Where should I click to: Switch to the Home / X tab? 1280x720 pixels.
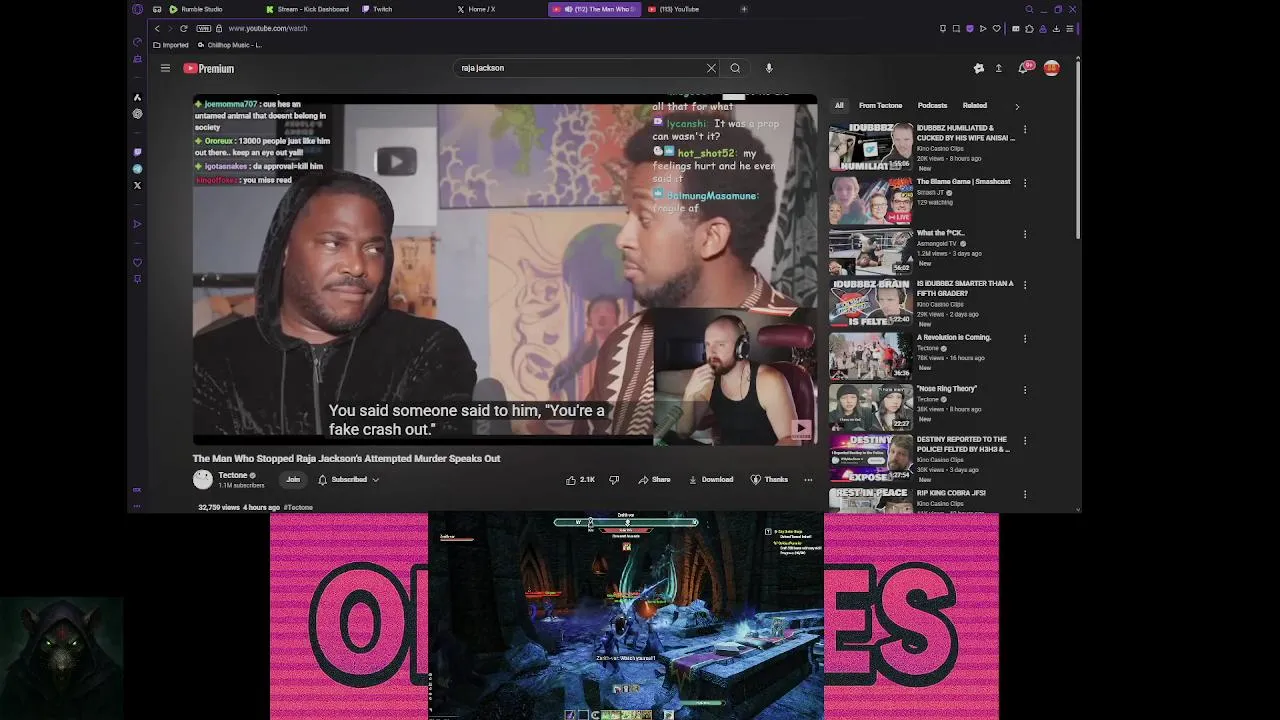pos(476,9)
